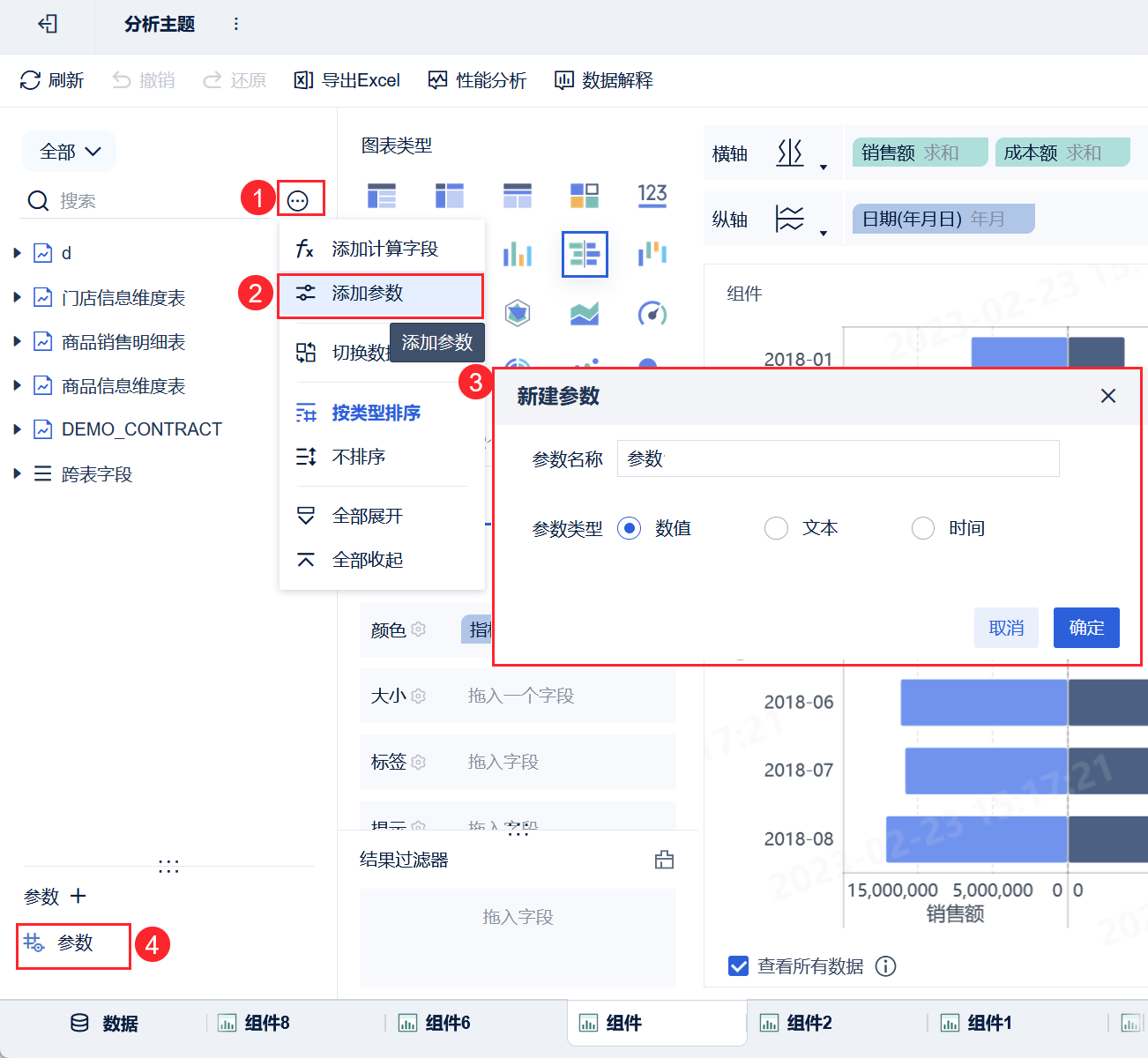
Task: Click the 日期(年月日) 年月 field pill
Action: point(943,219)
